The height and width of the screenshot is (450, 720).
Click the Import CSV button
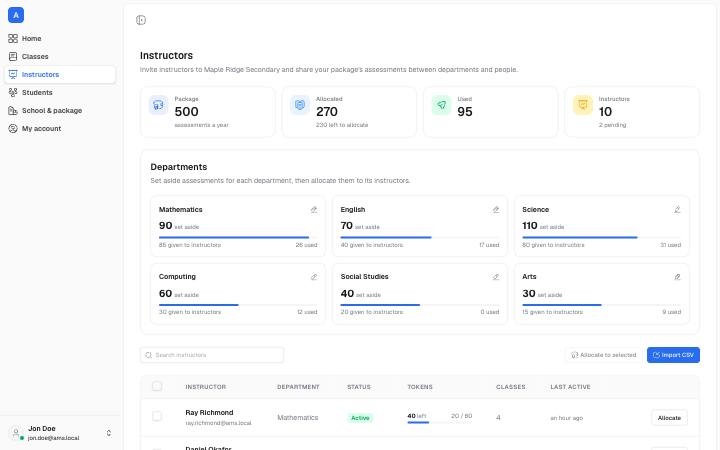(673, 355)
